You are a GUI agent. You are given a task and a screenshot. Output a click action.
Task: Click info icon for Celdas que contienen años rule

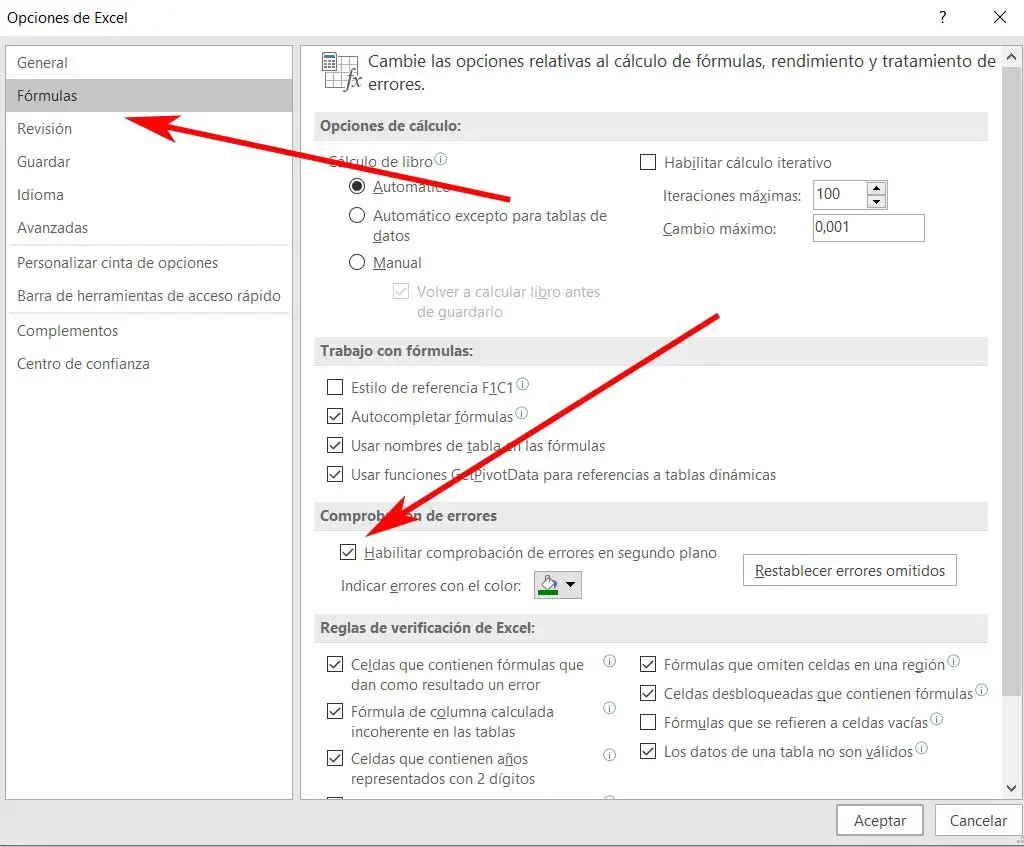tap(609, 755)
